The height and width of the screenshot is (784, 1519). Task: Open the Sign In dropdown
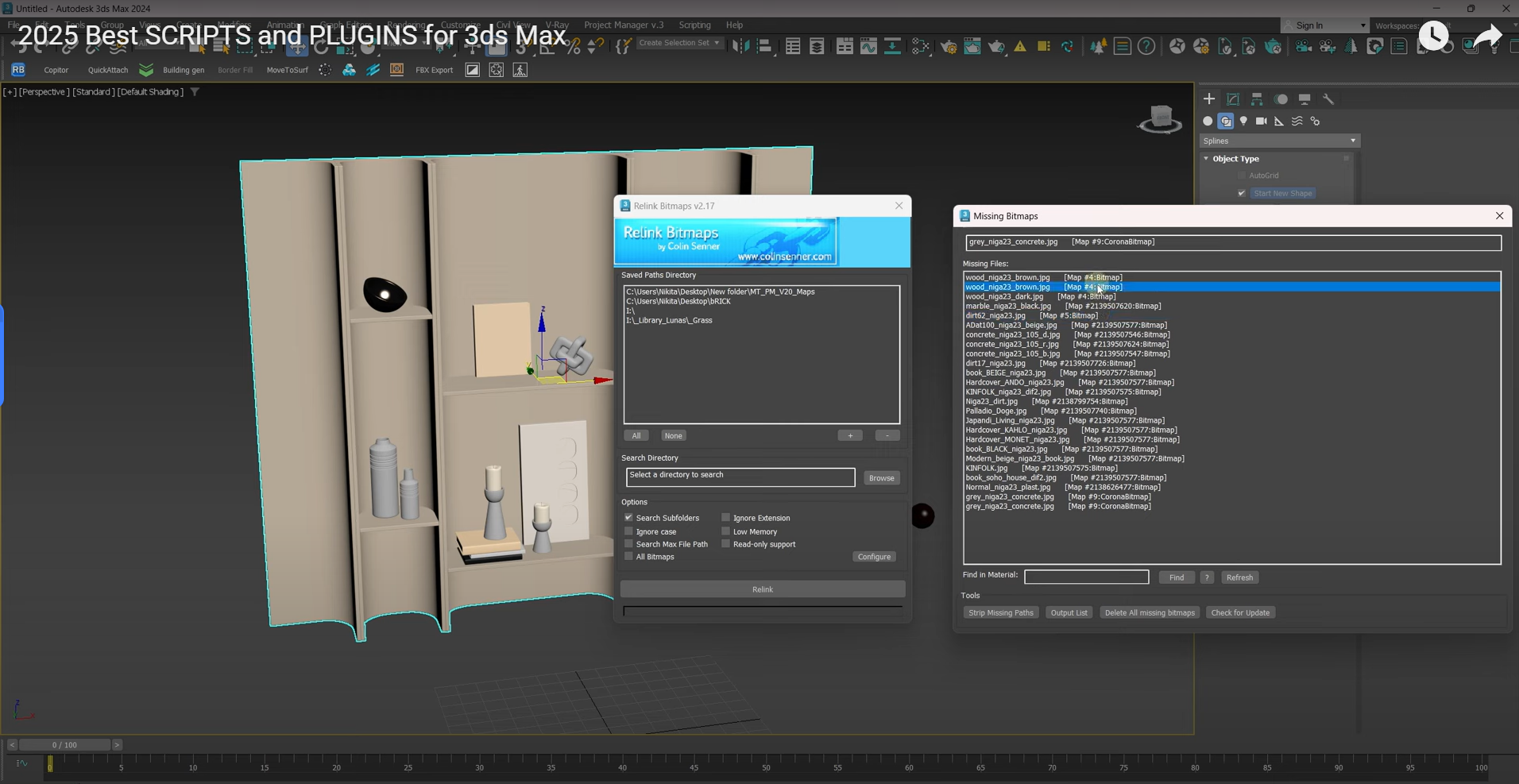[1325, 25]
